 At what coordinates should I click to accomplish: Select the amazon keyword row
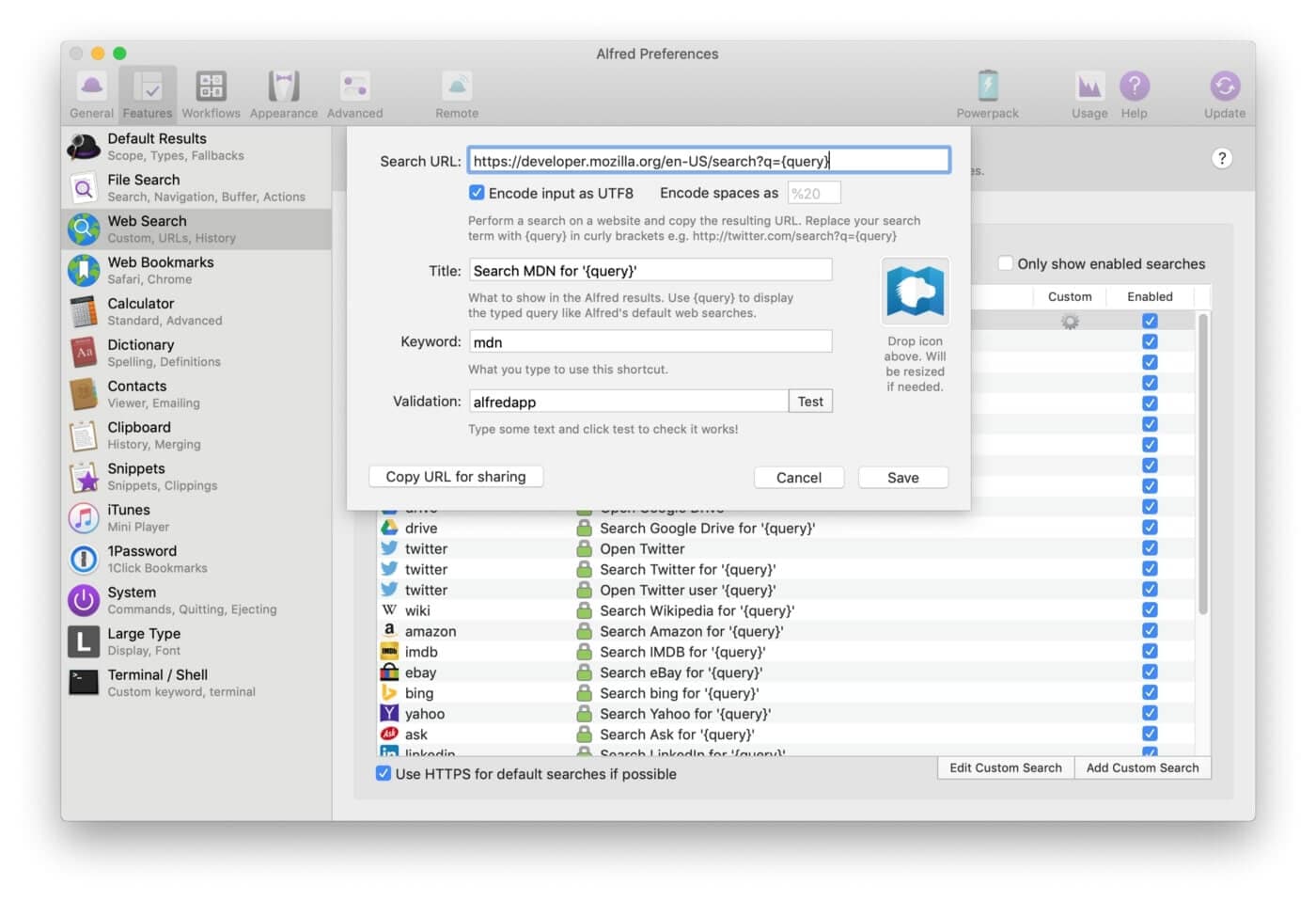pyautogui.click(x=788, y=631)
